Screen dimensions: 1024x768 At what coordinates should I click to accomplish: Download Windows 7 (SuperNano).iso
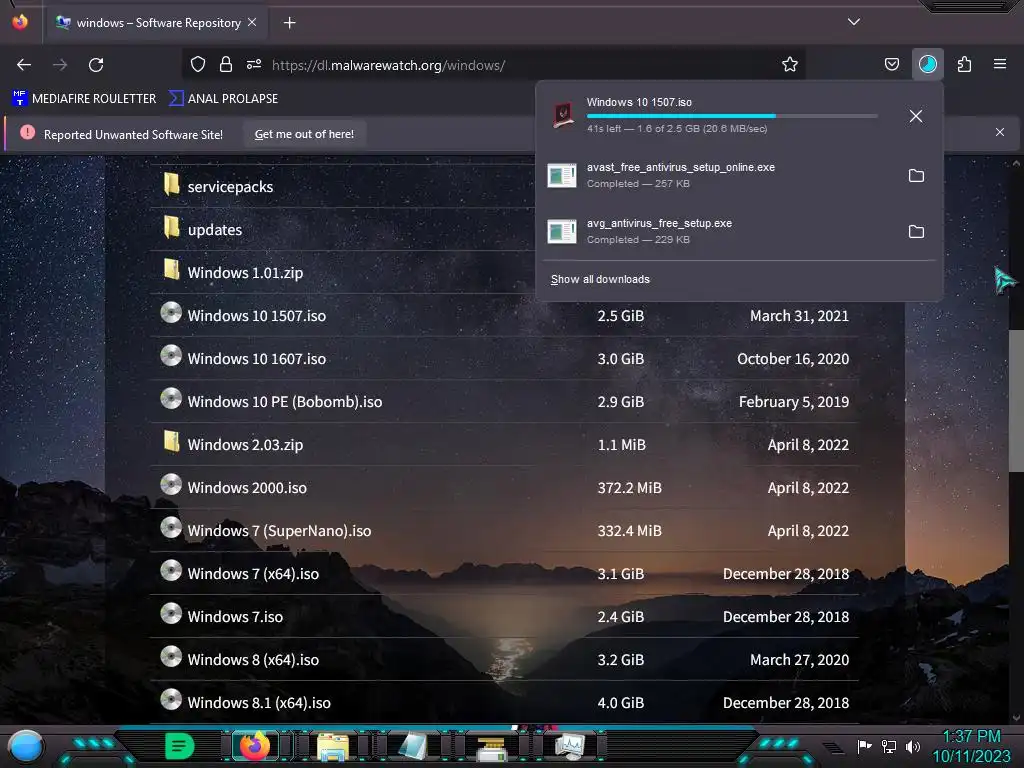click(x=279, y=531)
